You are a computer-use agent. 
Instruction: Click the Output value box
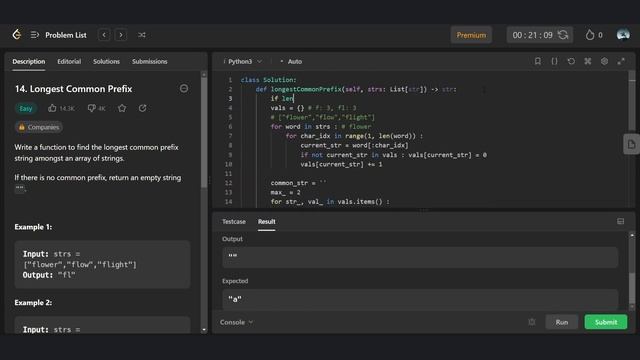tap(420, 257)
